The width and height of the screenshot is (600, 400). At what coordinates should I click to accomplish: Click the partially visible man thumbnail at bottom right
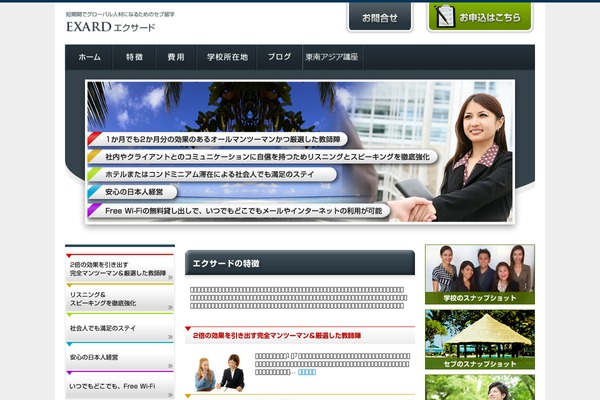(480, 387)
